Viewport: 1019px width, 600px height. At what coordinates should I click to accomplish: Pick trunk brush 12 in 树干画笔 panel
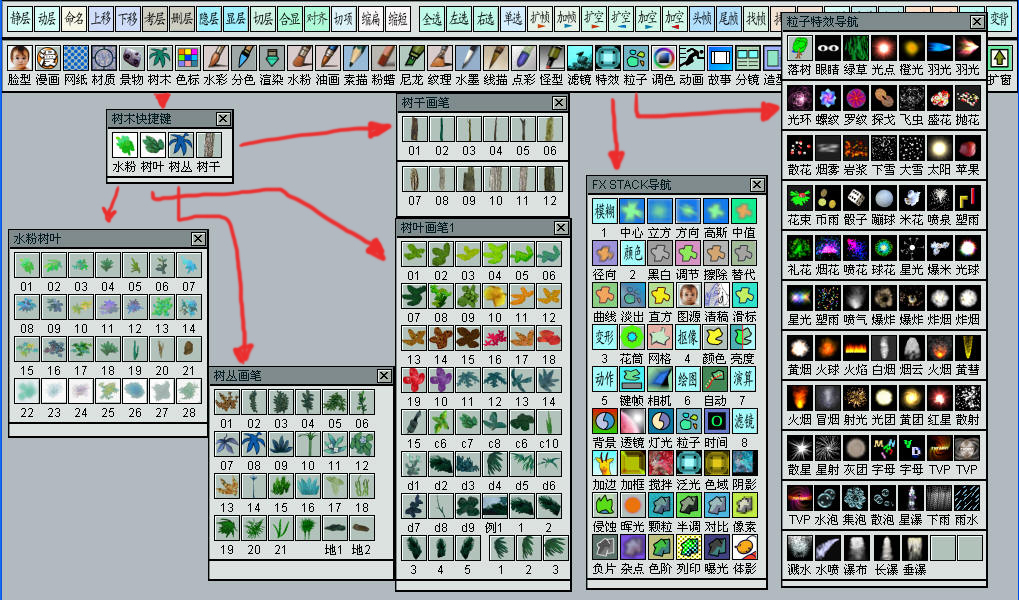click(x=550, y=179)
